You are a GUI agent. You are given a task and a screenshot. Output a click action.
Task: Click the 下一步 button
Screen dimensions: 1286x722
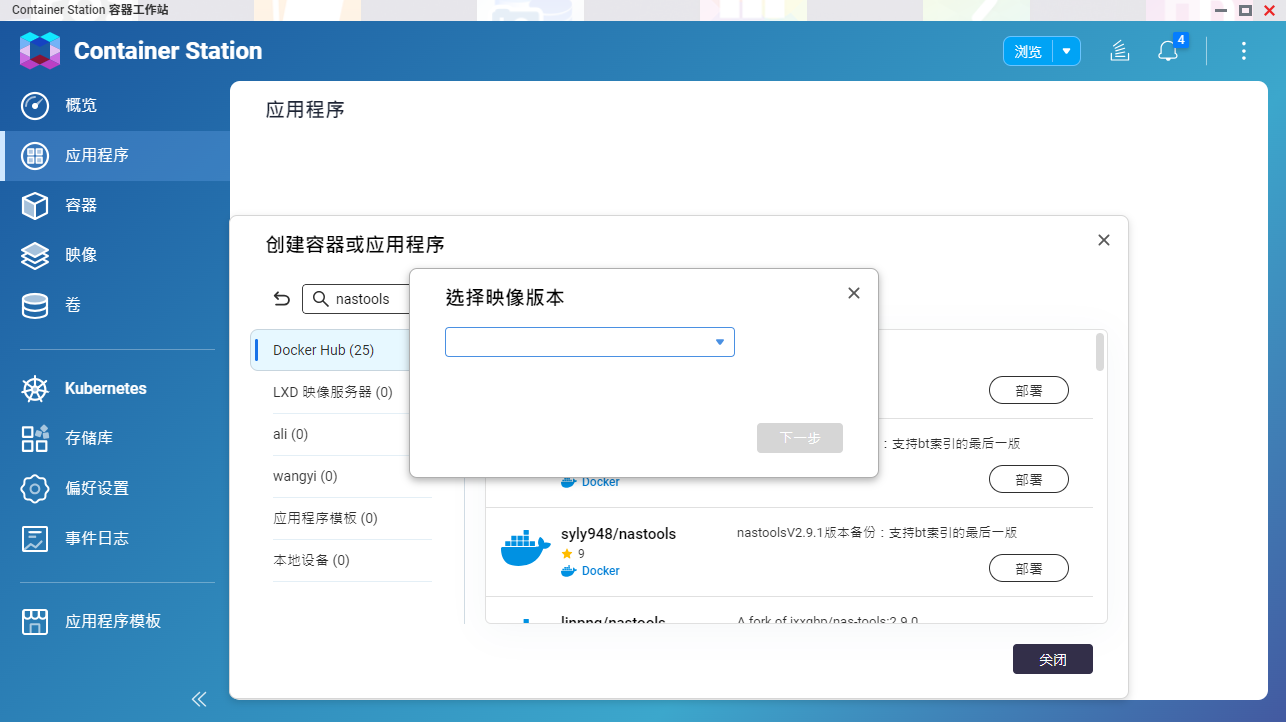[800, 438]
